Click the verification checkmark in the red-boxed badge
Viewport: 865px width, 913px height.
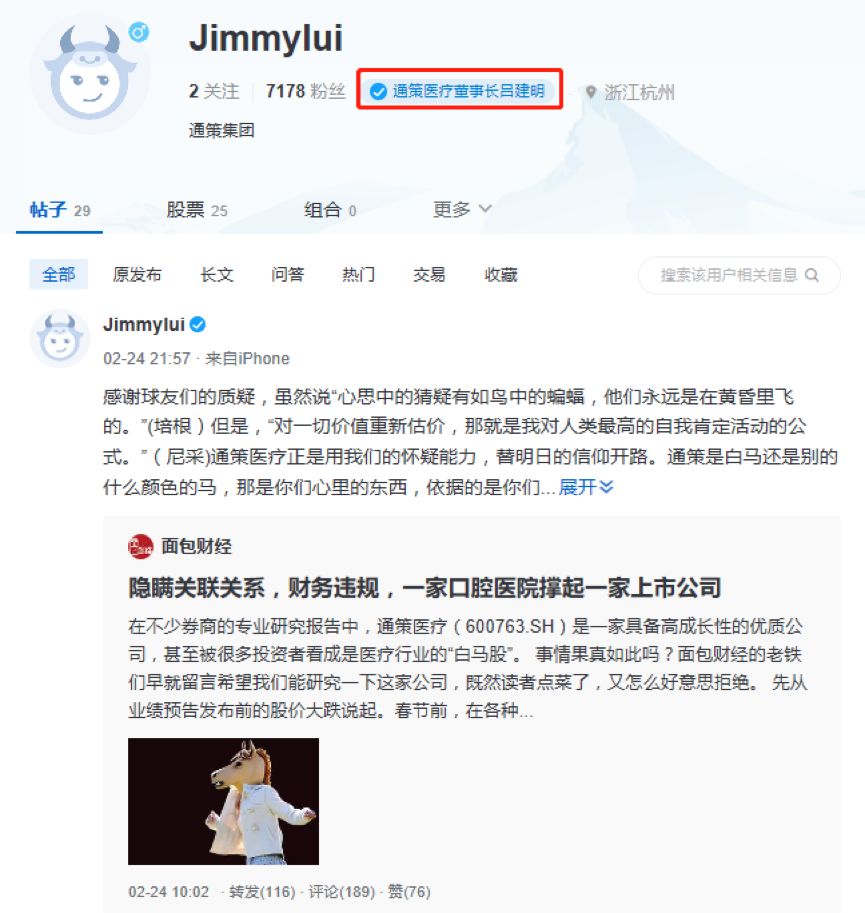pyautogui.click(x=378, y=91)
